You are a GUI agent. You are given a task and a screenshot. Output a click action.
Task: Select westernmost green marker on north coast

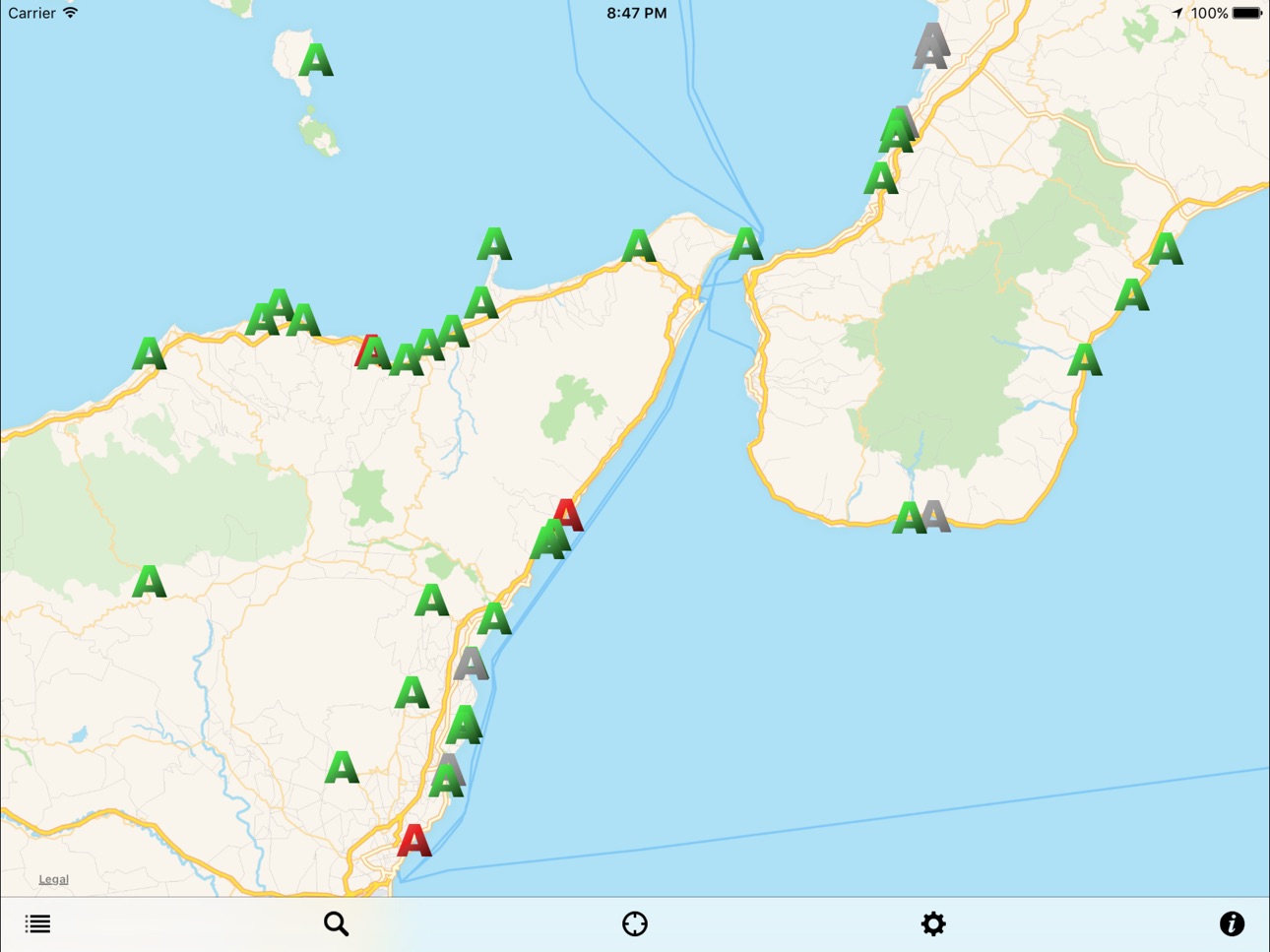tap(150, 353)
